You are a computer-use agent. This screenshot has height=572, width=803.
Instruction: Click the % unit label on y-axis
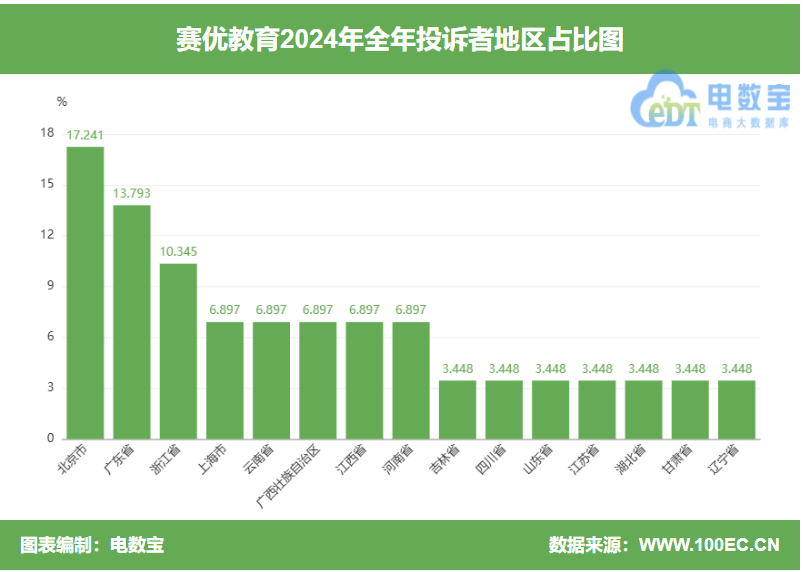pos(62,102)
